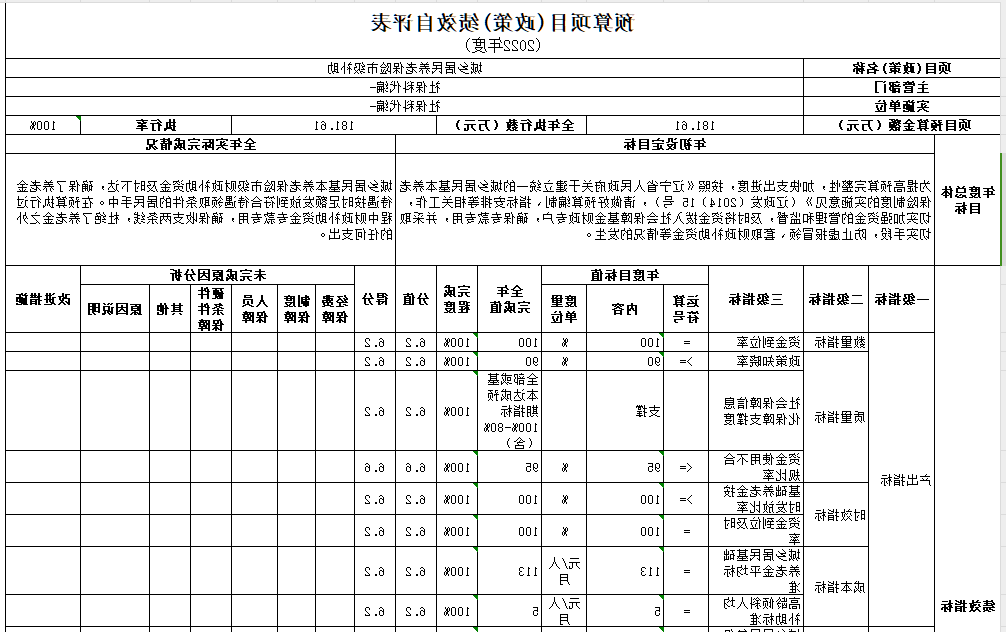This screenshot has width=1006, height=632.
Task: Select the 资金使用不合规比率 cell
Action: (x=756, y=466)
